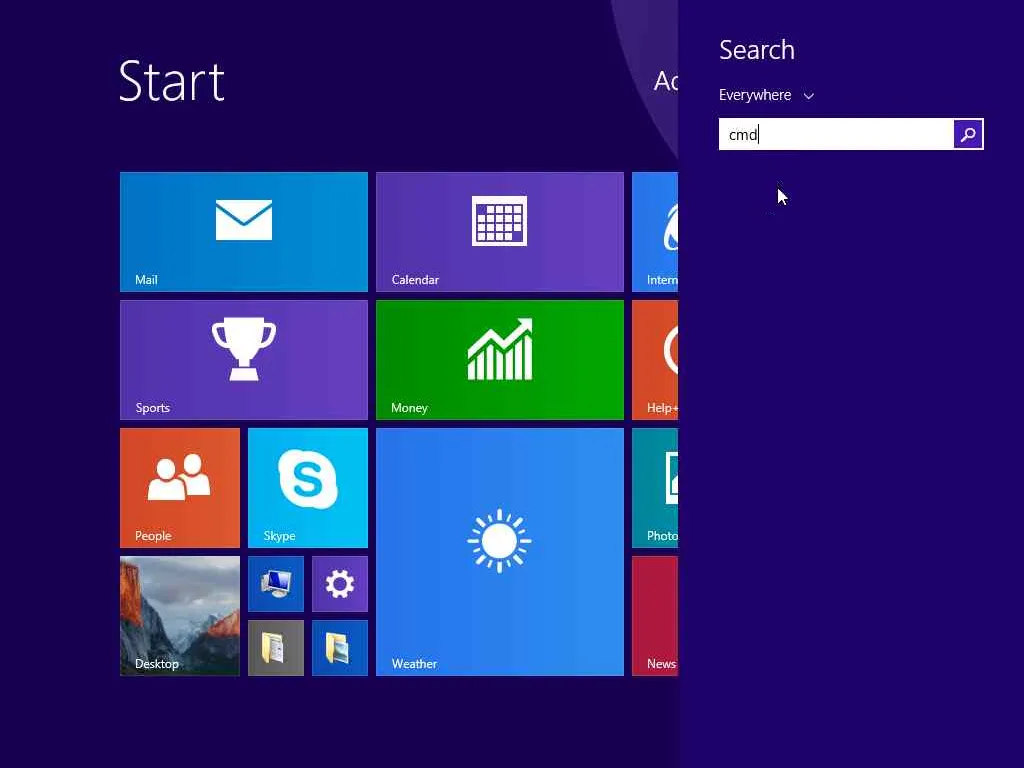Open the Internet Explorer tile

[x=655, y=232]
